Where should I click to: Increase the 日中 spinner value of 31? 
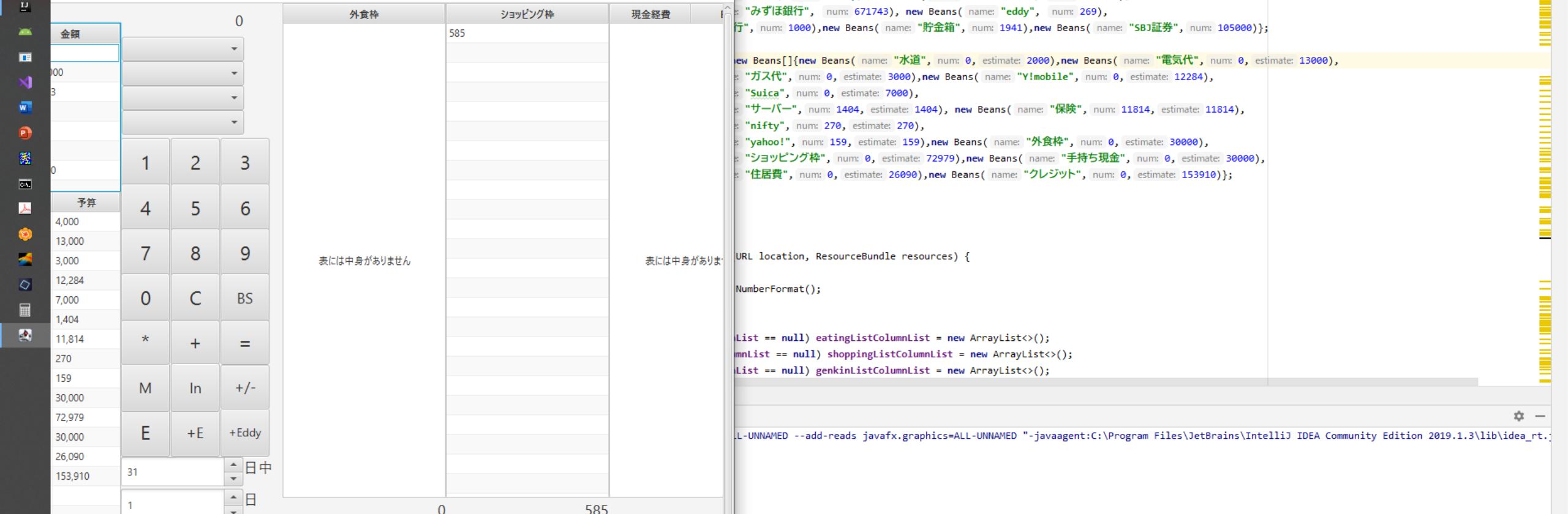click(233, 464)
